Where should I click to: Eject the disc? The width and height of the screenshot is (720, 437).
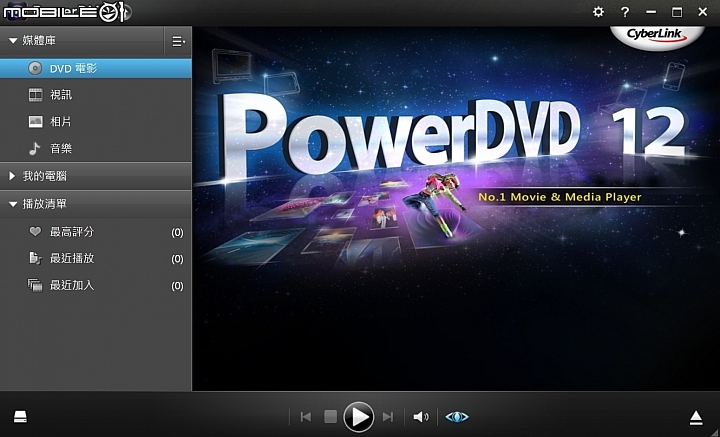click(x=696, y=417)
